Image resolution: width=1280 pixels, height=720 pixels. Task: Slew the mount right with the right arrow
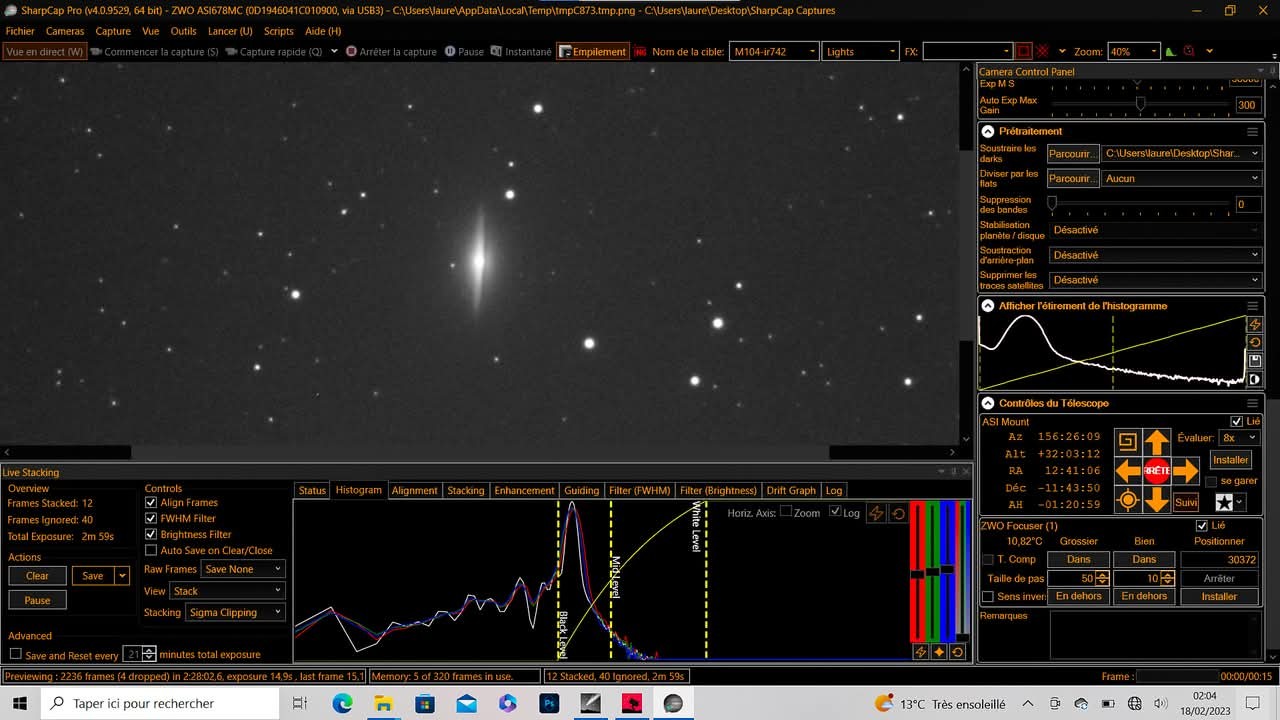tap(1186, 471)
